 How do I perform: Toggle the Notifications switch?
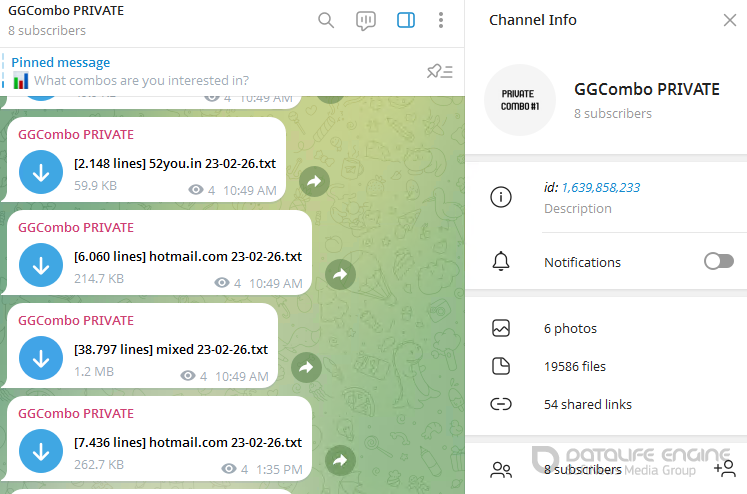click(x=719, y=261)
